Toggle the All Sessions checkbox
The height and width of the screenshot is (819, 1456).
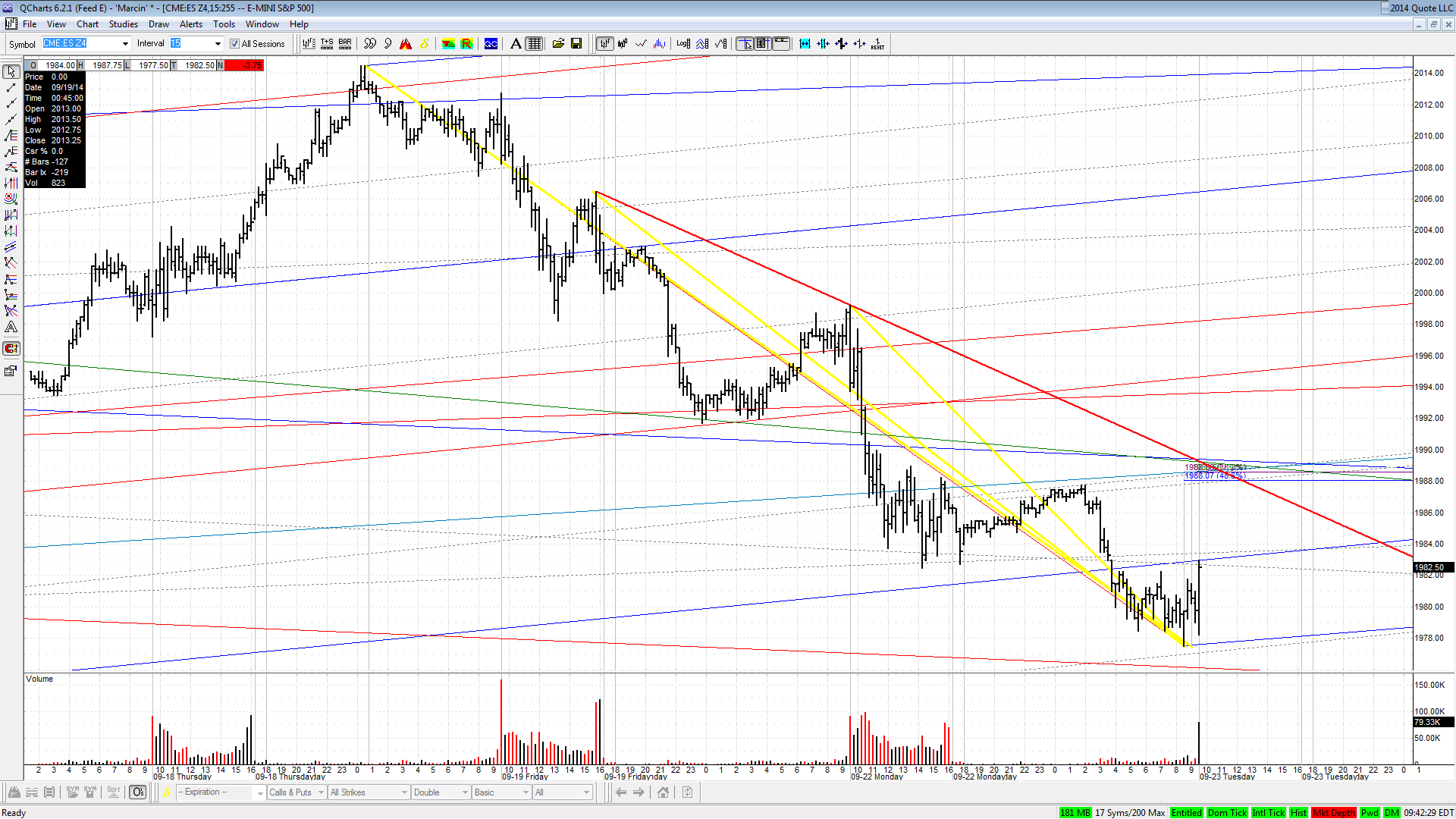click(235, 44)
